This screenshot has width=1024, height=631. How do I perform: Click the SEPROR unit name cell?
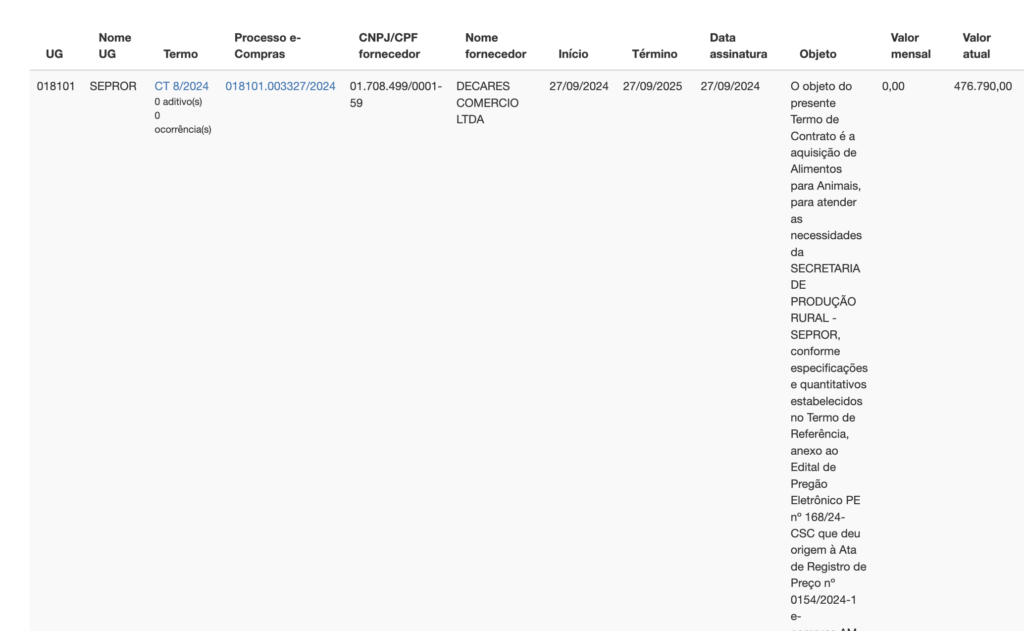point(113,86)
